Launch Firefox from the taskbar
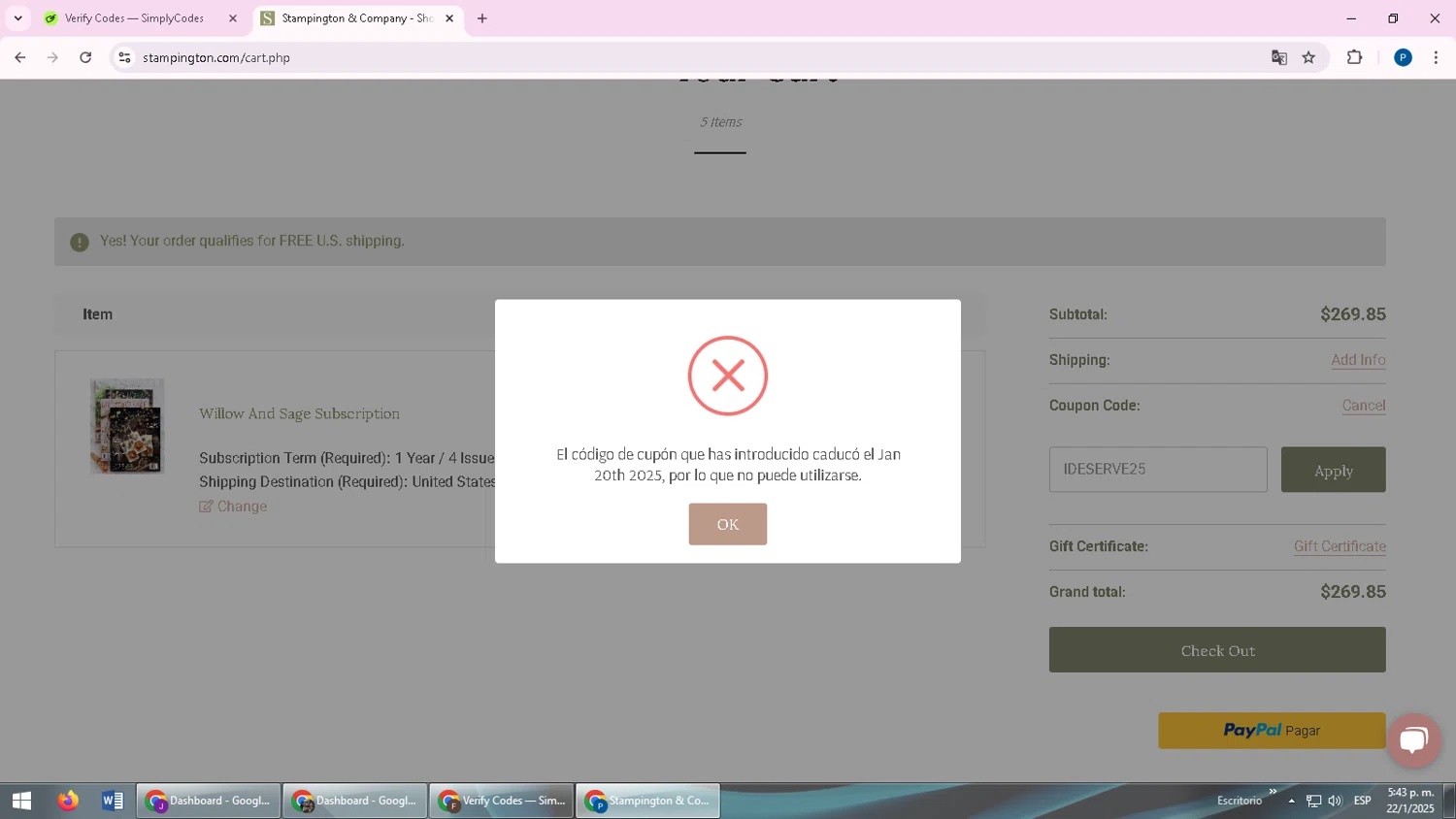This screenshot has height=819, width=1456. click(x=67, y=801)
